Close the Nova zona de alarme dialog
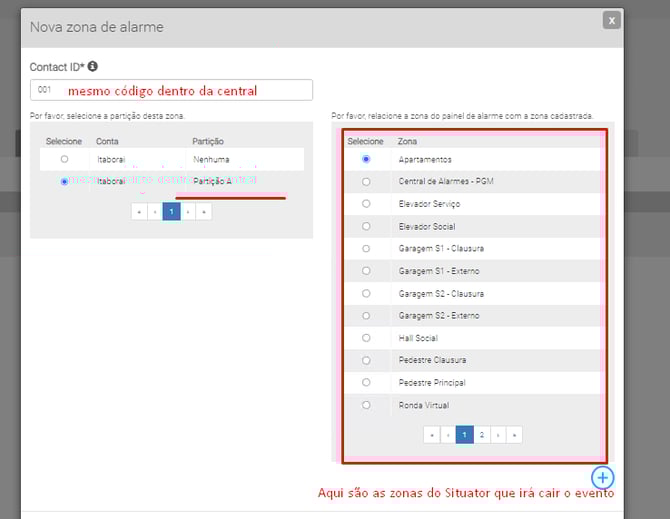Image resolution: width=670 pixels, height=519 pixels. coord(611,20)
